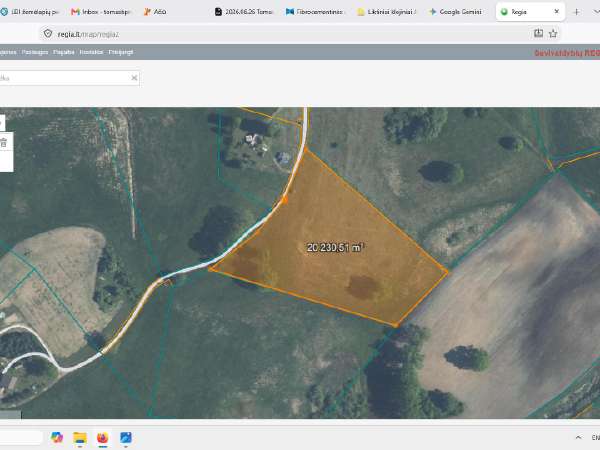Open the Prisijungti menu item
Screen dimensions: 600x450
click(x=121, y=52)
